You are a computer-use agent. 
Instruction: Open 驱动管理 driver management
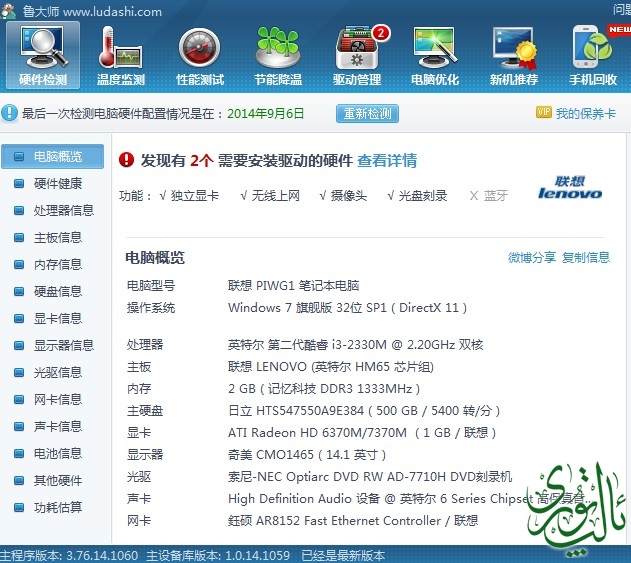(357, 56)
